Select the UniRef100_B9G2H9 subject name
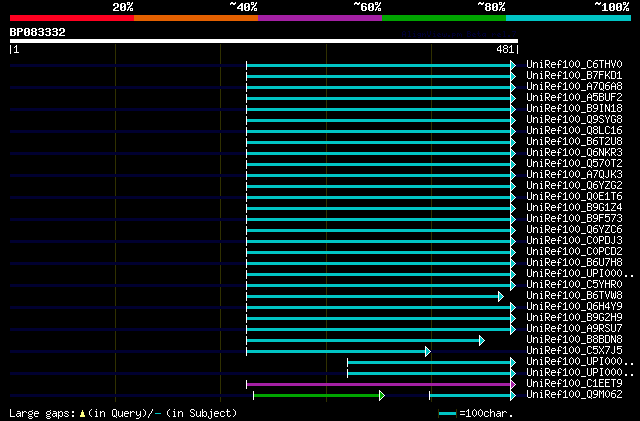 [x=574, y=318]
